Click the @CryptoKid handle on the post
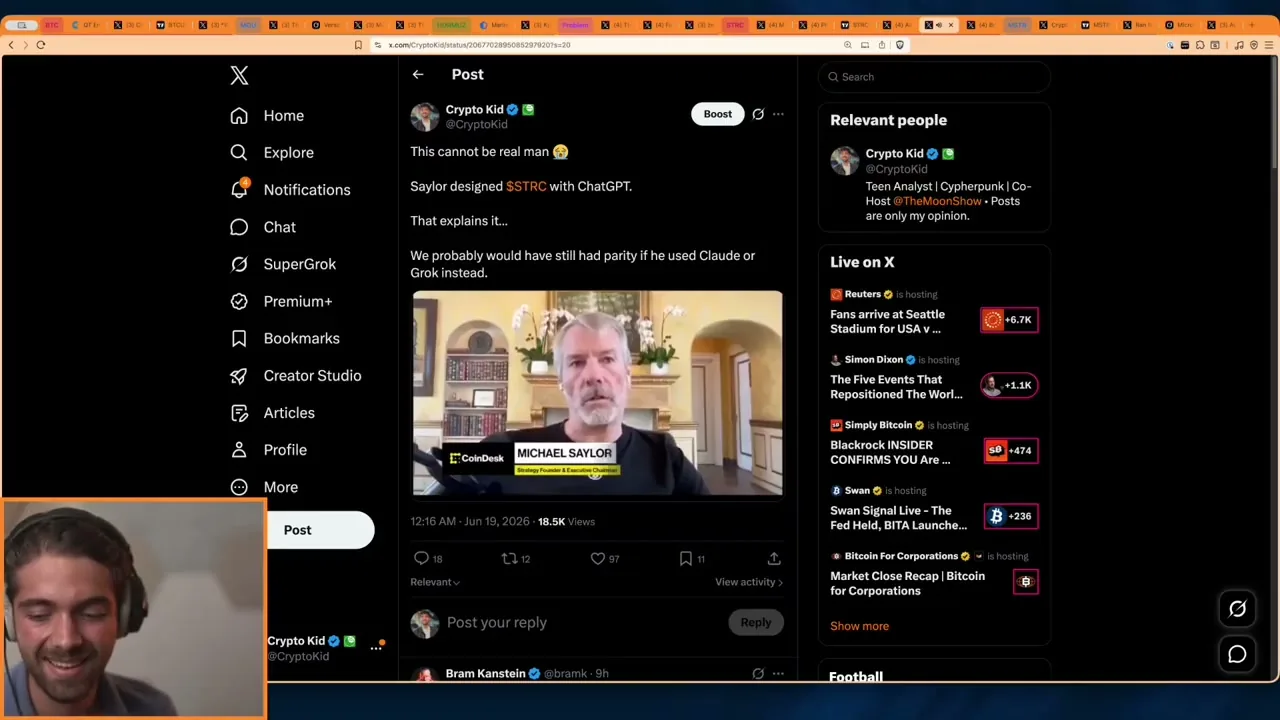 476,125
